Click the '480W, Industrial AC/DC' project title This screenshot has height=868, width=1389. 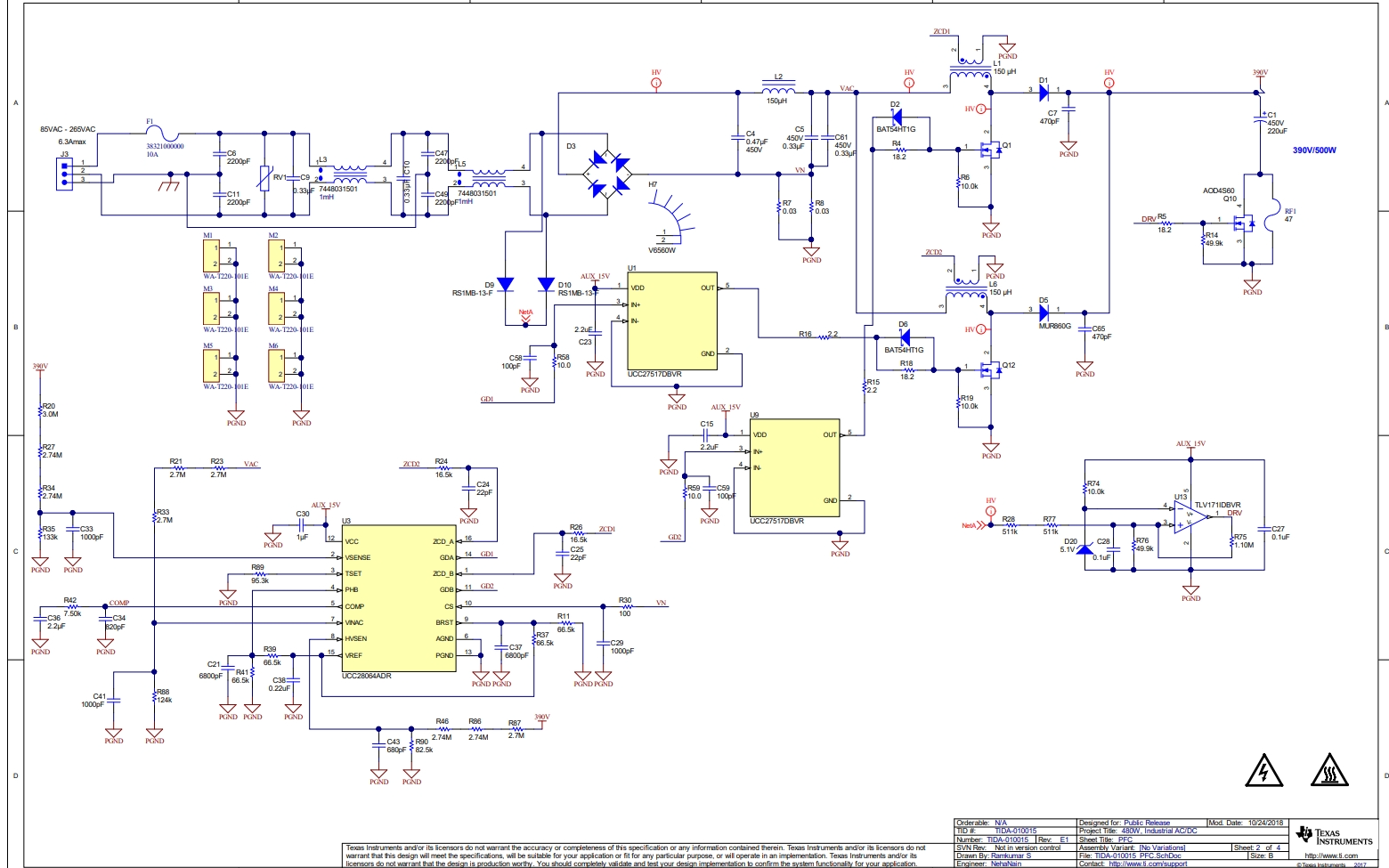(1159, 831)
